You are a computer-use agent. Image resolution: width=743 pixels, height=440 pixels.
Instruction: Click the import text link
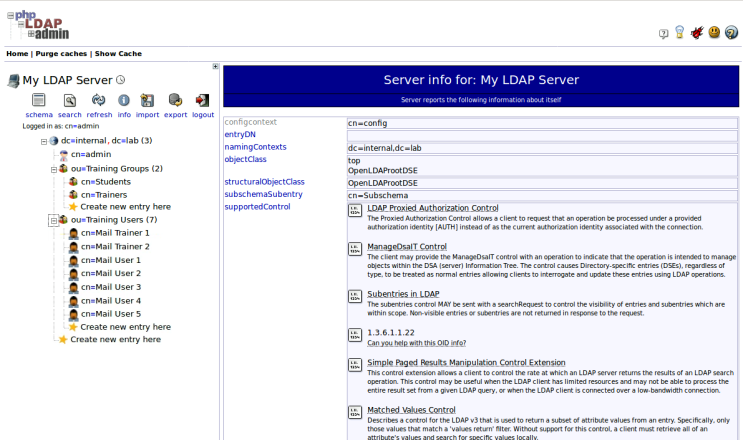pyautogui.click(x=147, y=115)
